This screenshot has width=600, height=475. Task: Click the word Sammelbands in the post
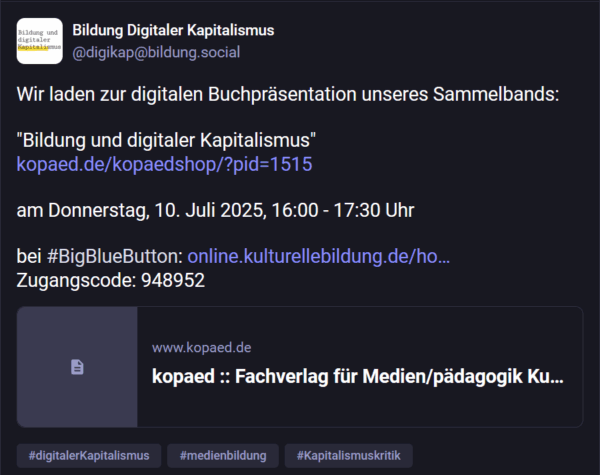click(500, 95)
